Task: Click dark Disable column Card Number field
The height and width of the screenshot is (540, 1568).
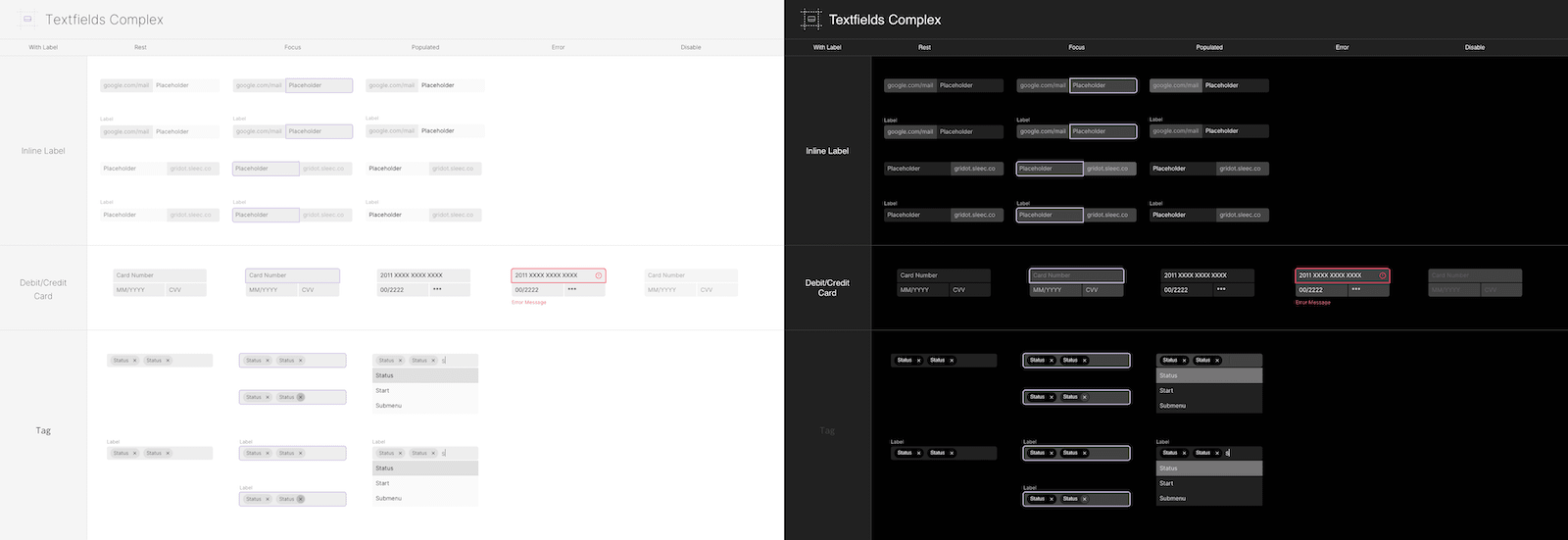Action: click(x=1475, y=275)
